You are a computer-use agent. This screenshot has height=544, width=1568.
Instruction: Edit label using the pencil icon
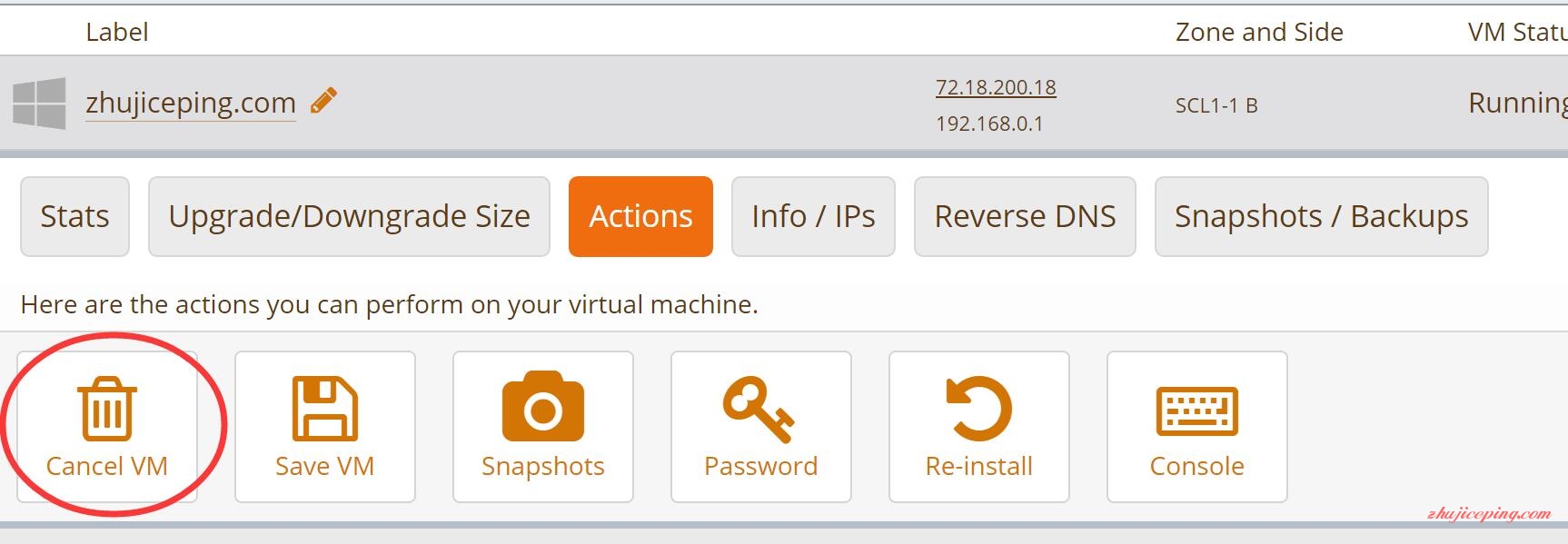pyautogui.click(x=323, y=100)
